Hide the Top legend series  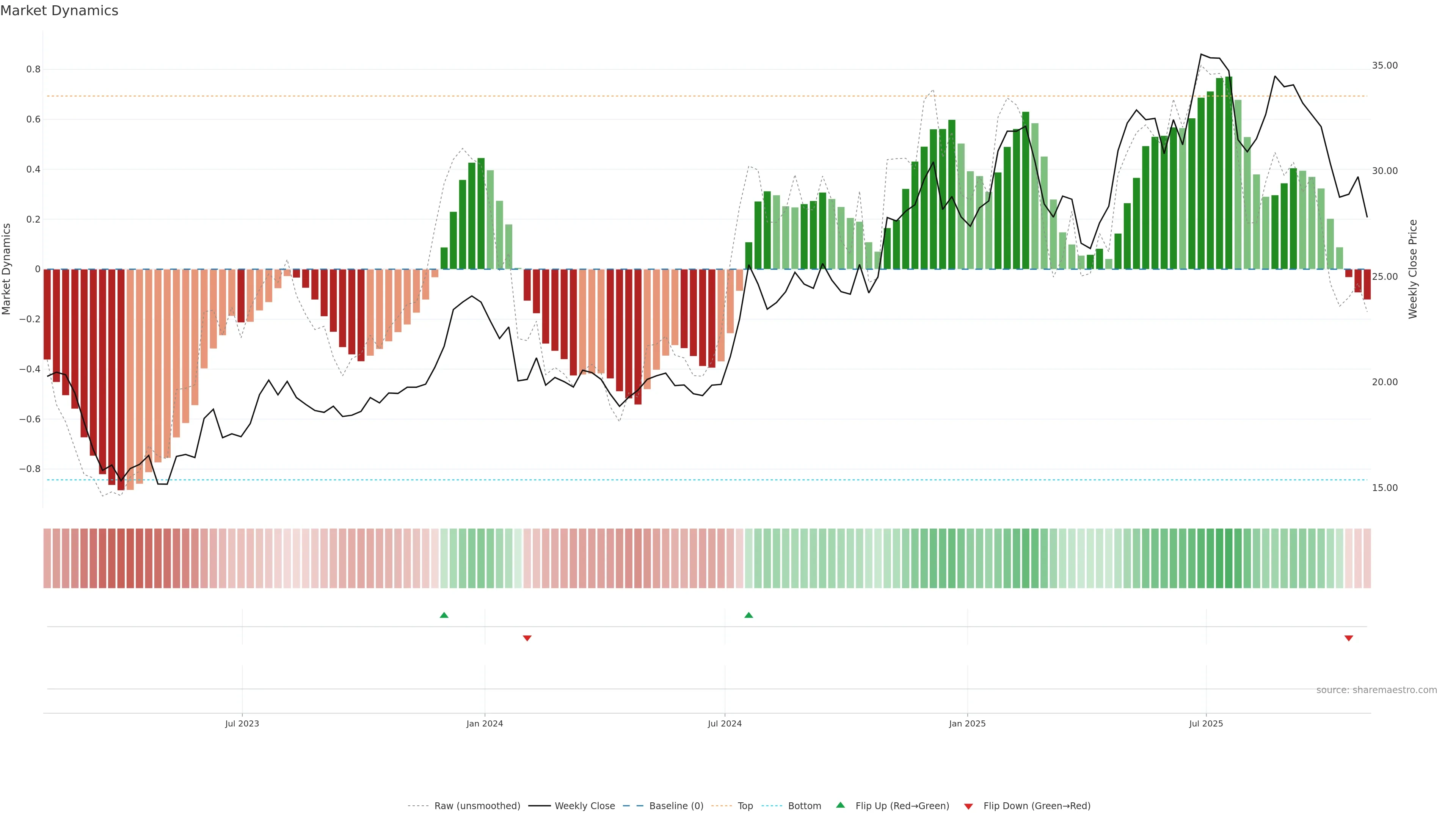tap(745, 805)
